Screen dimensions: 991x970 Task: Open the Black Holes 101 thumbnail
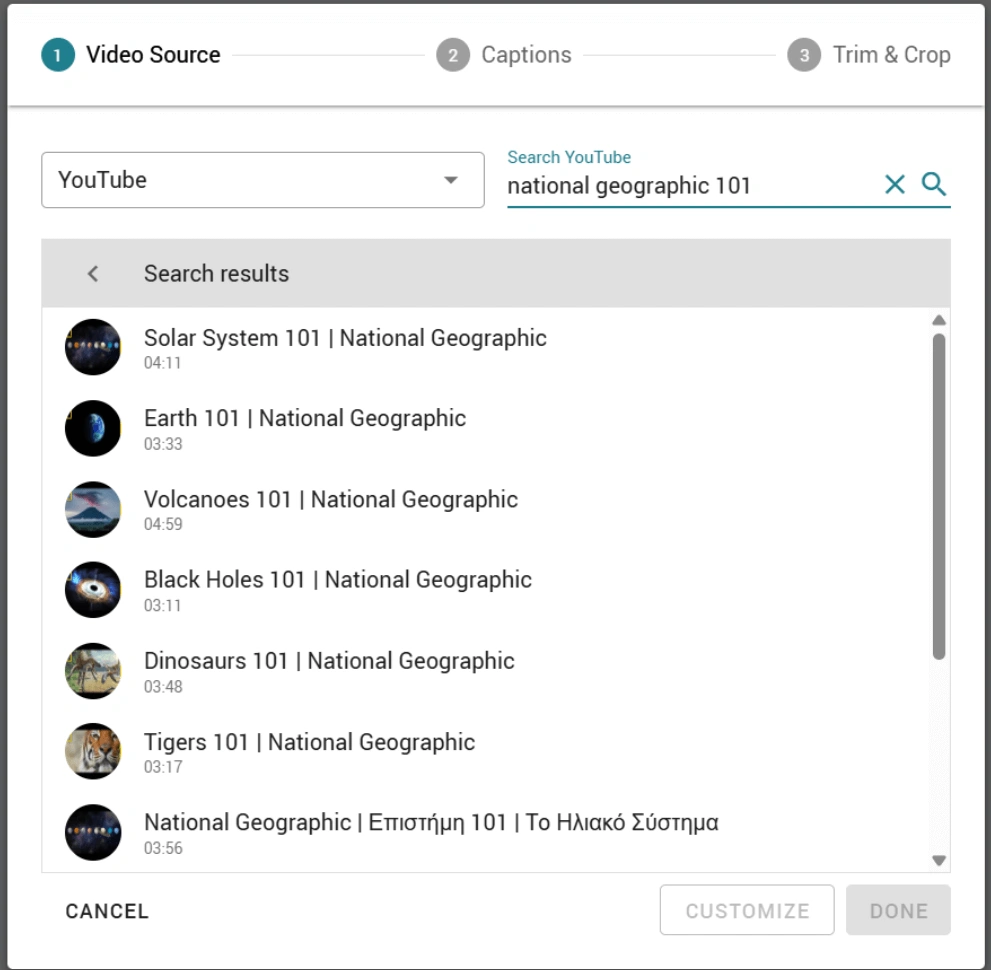93,590
